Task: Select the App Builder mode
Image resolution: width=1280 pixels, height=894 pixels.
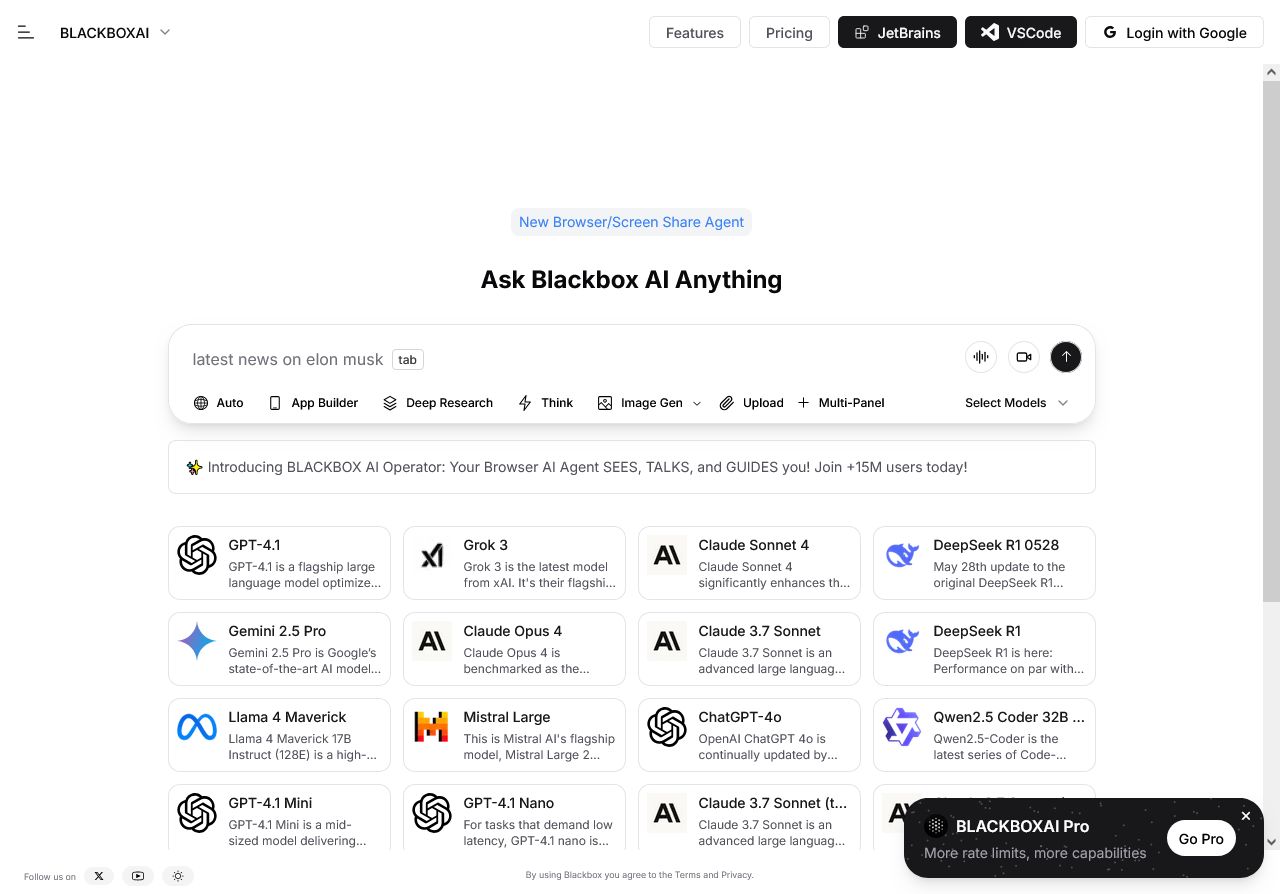Action: pyautogui.click(x=313, y=403)
